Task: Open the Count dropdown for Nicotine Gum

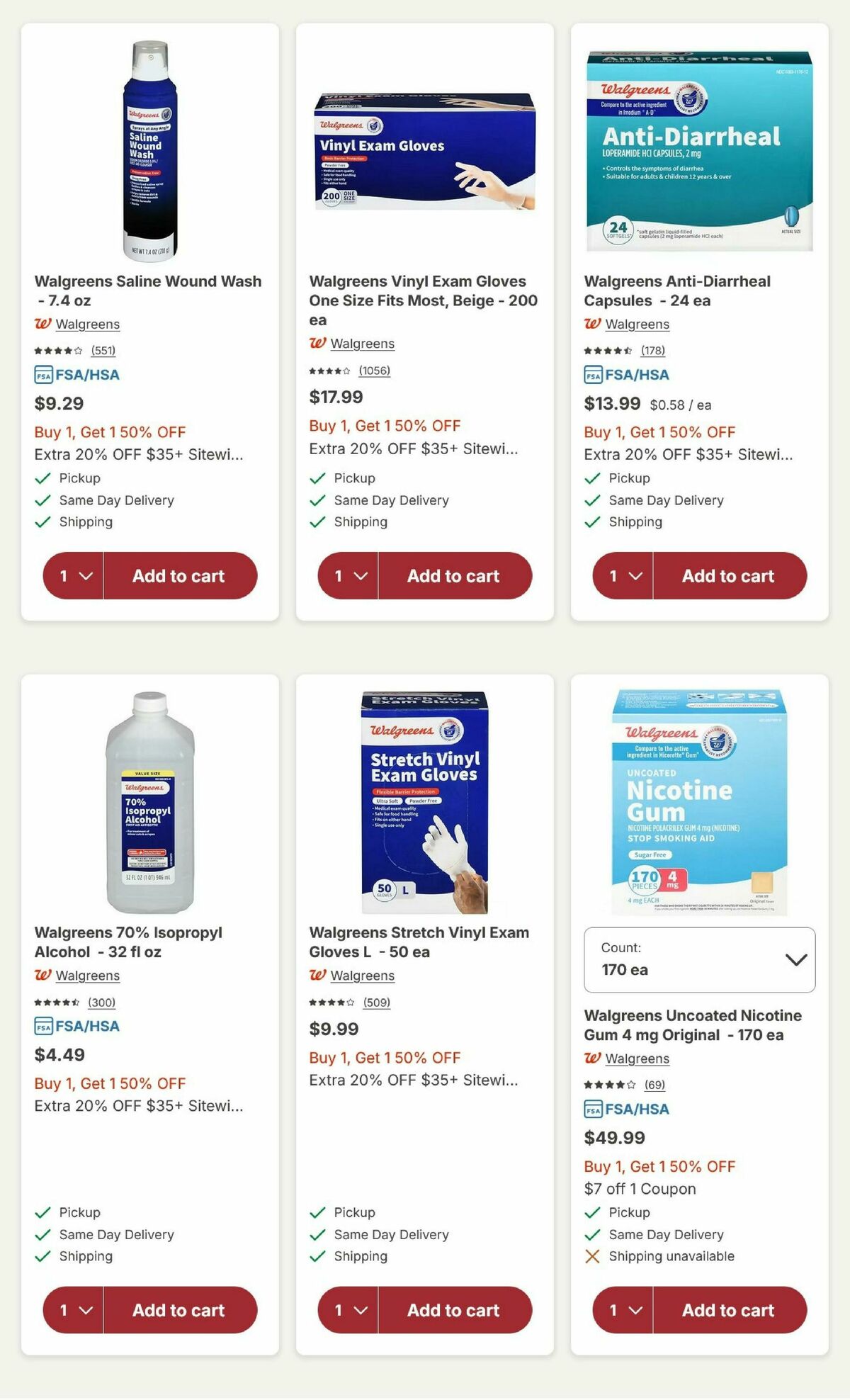Action: [700, 961]
